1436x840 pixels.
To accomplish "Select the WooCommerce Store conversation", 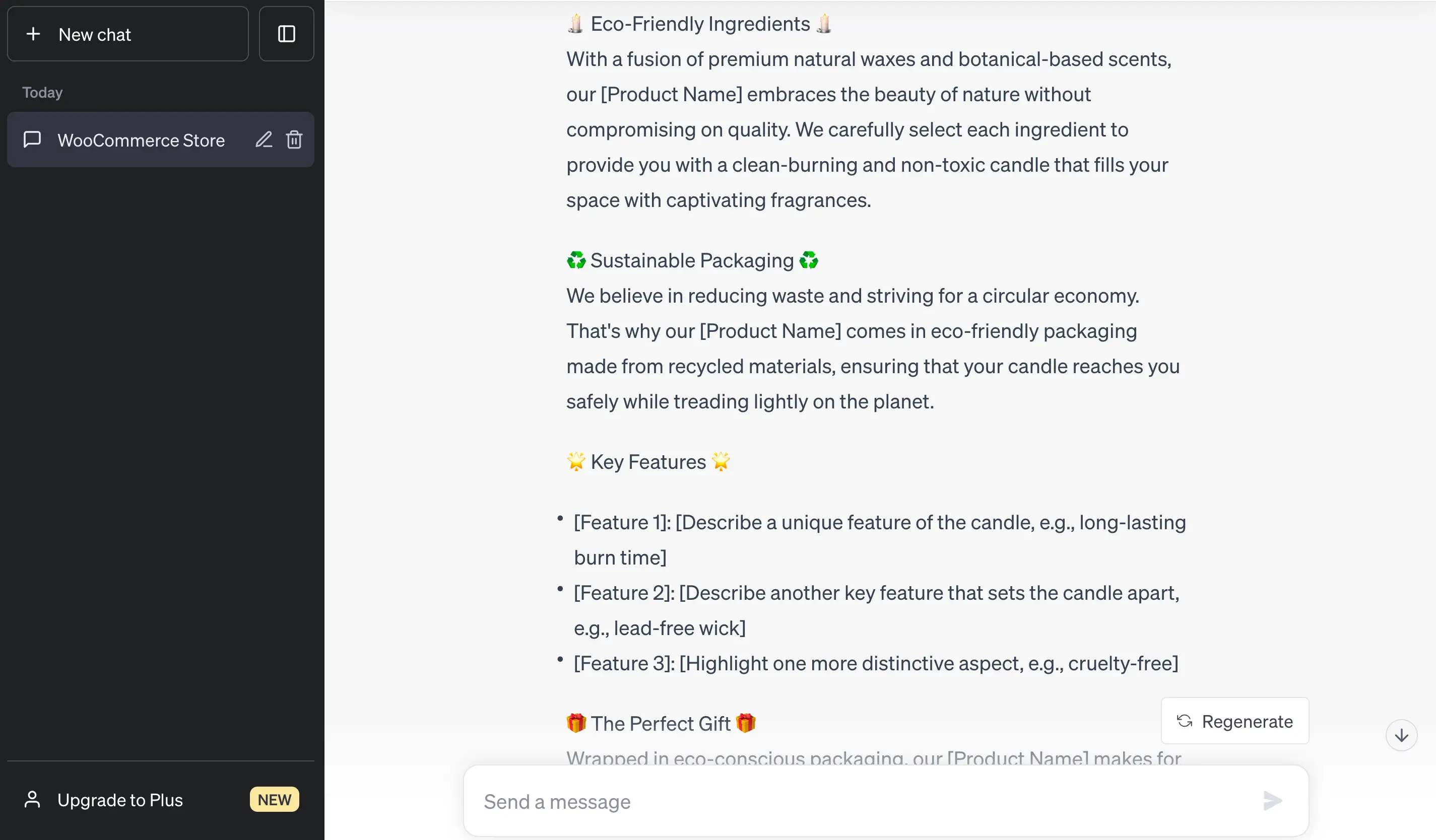I will [x=140, y=139].
